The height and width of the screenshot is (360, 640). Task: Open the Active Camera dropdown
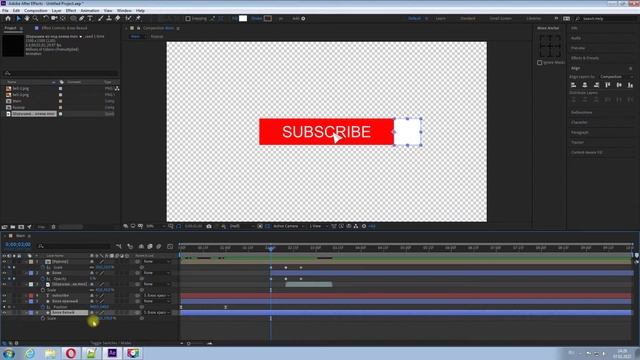(288, 226)
